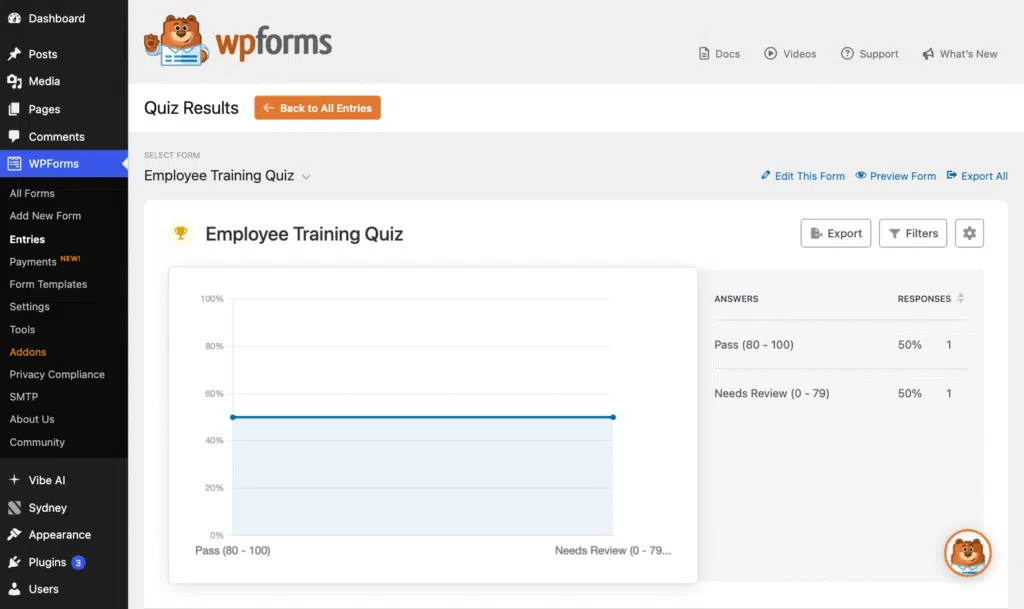Click the Appearance brush icon
The width and height of the screenshot is (1024, 609).
click(14, 535)
